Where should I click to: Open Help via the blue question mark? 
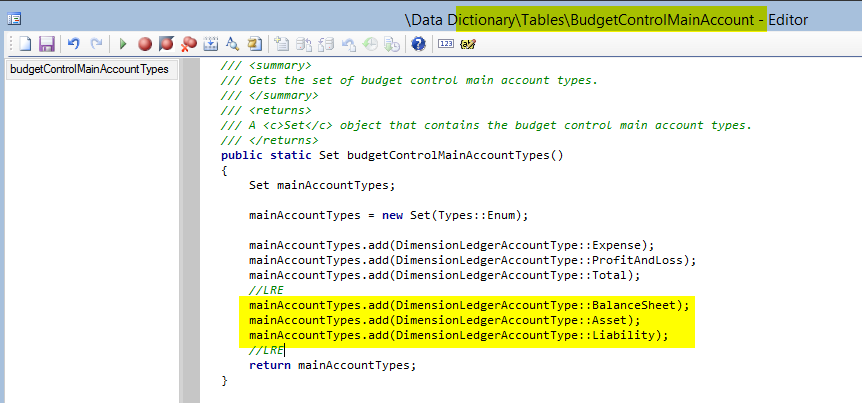pyautogui.click(x=418, y=44)
